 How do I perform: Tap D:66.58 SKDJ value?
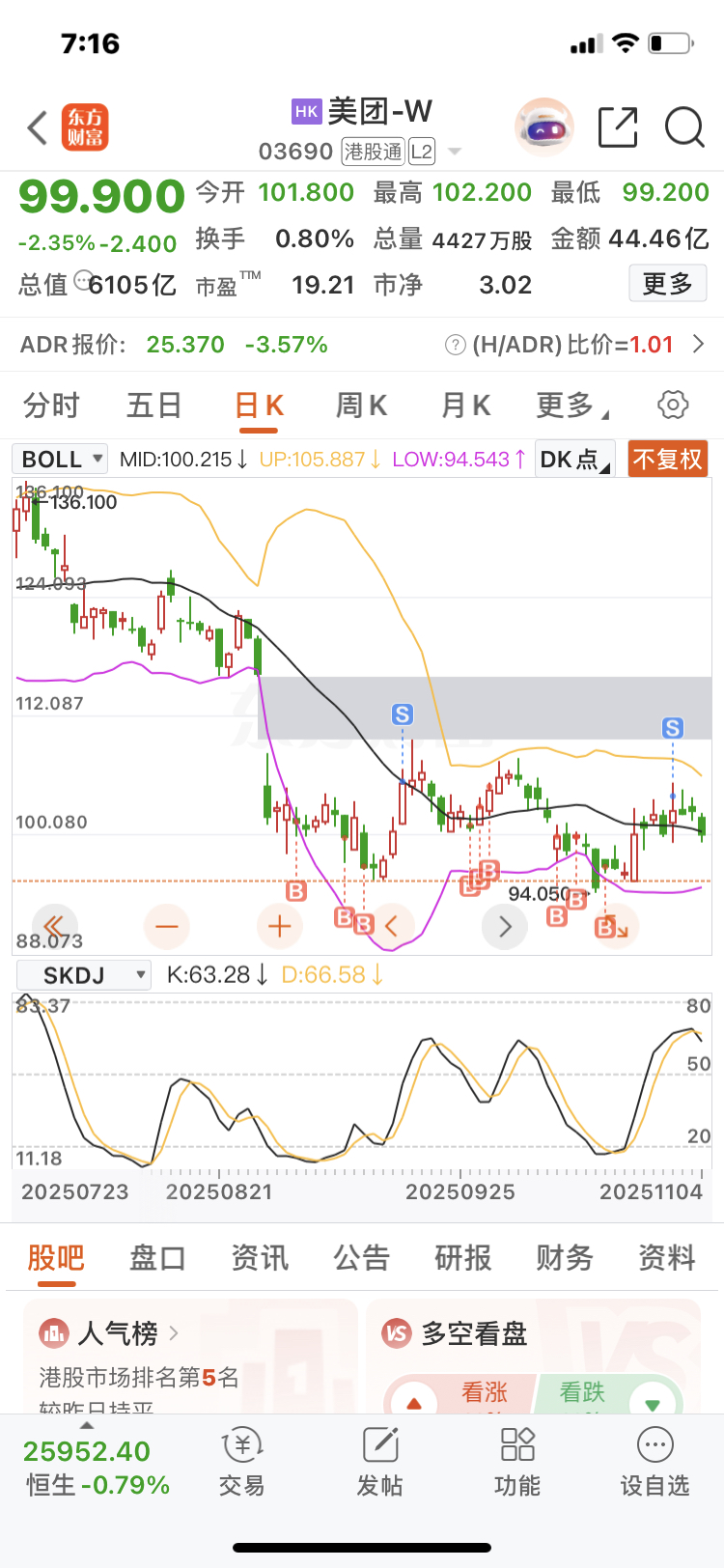tap(333, 975)
